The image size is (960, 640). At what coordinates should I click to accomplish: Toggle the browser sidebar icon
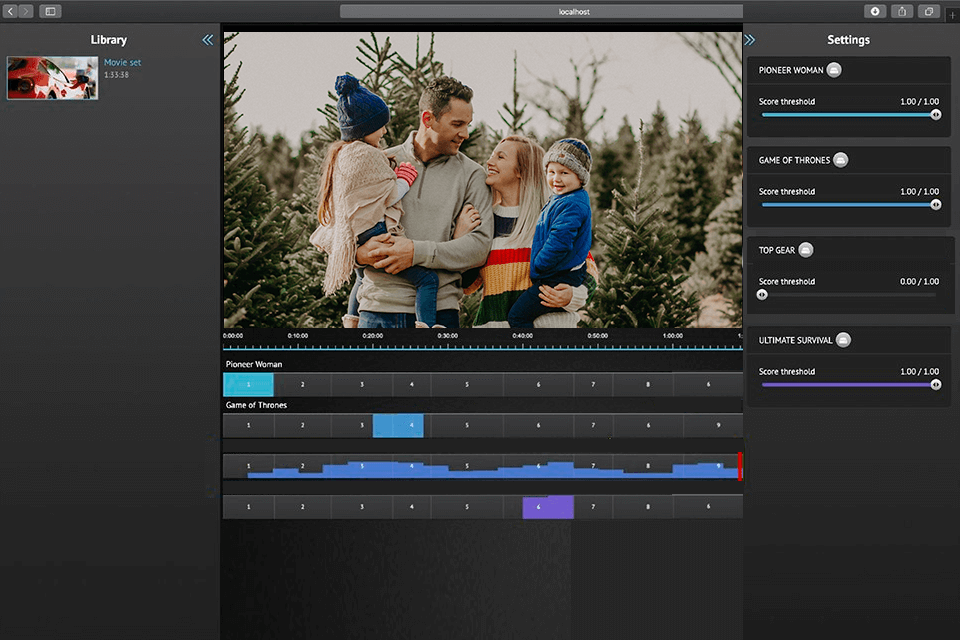50,11
